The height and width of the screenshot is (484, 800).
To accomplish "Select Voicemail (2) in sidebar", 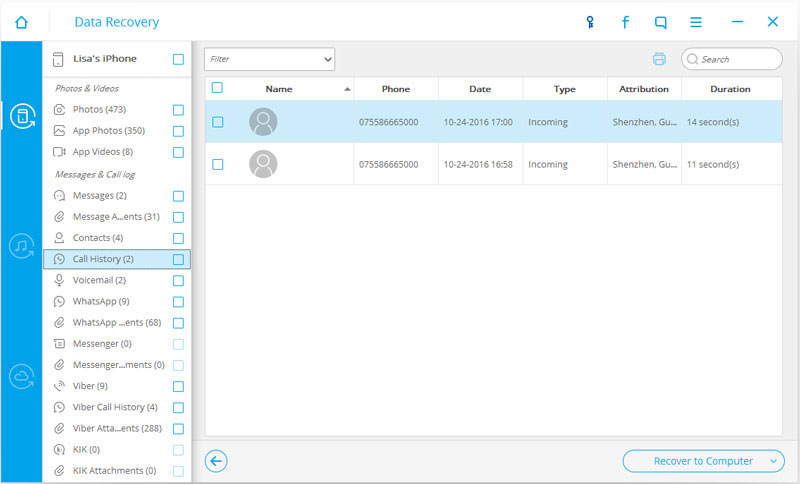I will (99, 280).
